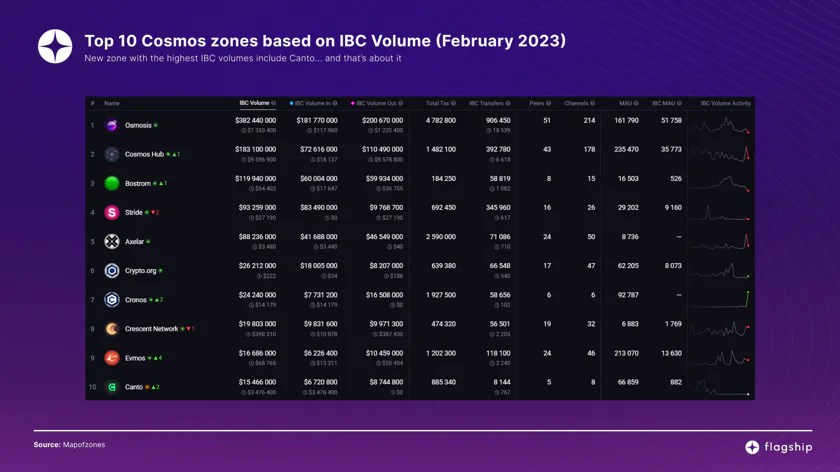The image size is (840, 472).
Task: Click the Canto IBC volume activity sparkline
Action: point(720,387)
